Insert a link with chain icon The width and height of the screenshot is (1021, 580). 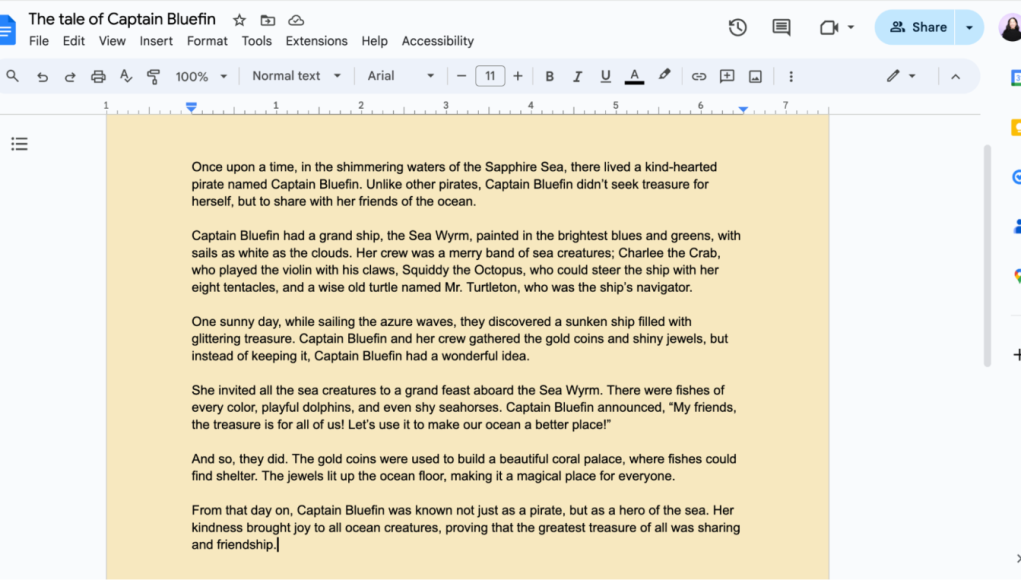pos(699,77)
